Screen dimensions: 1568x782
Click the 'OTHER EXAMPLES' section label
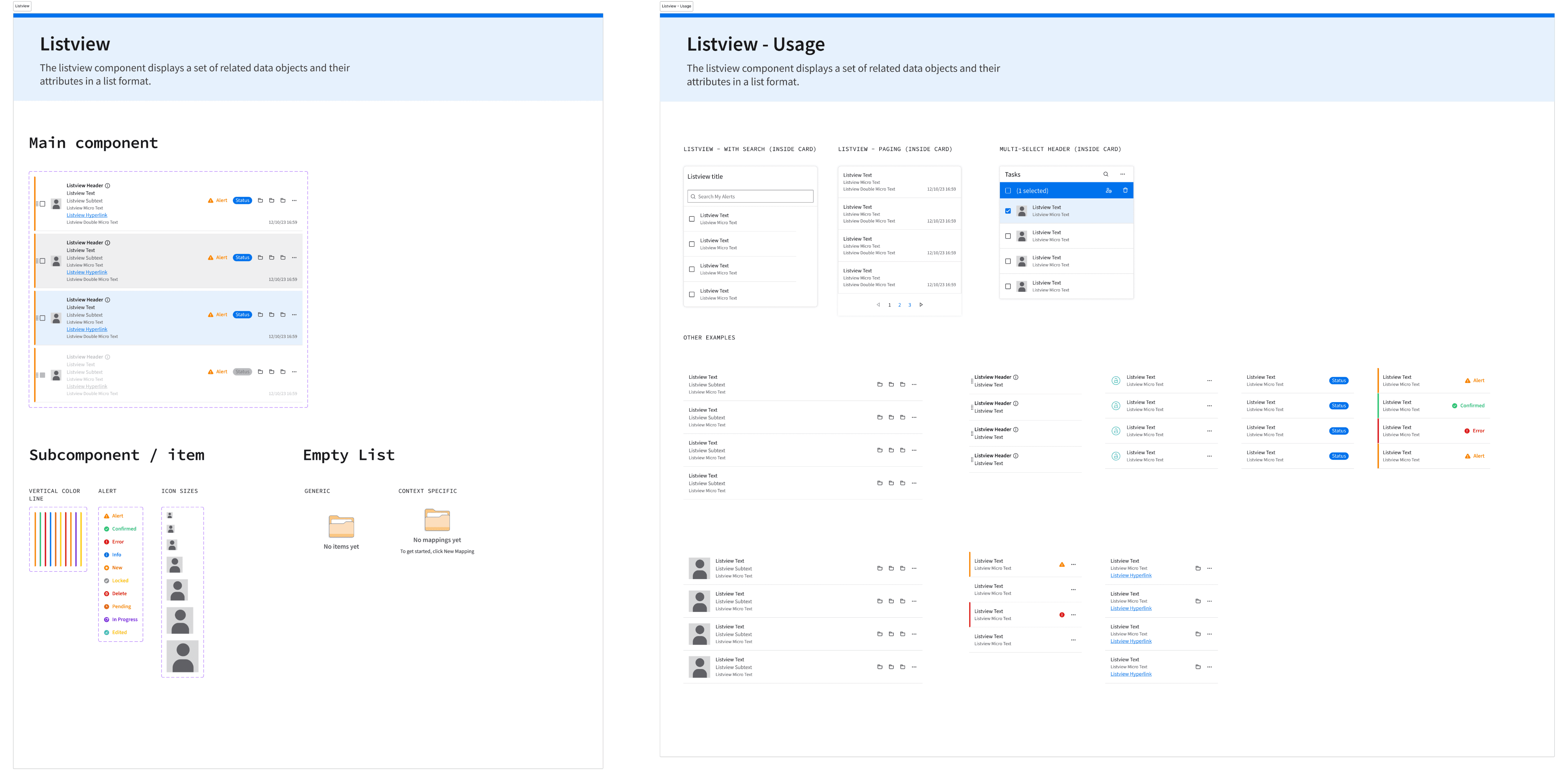709,337
